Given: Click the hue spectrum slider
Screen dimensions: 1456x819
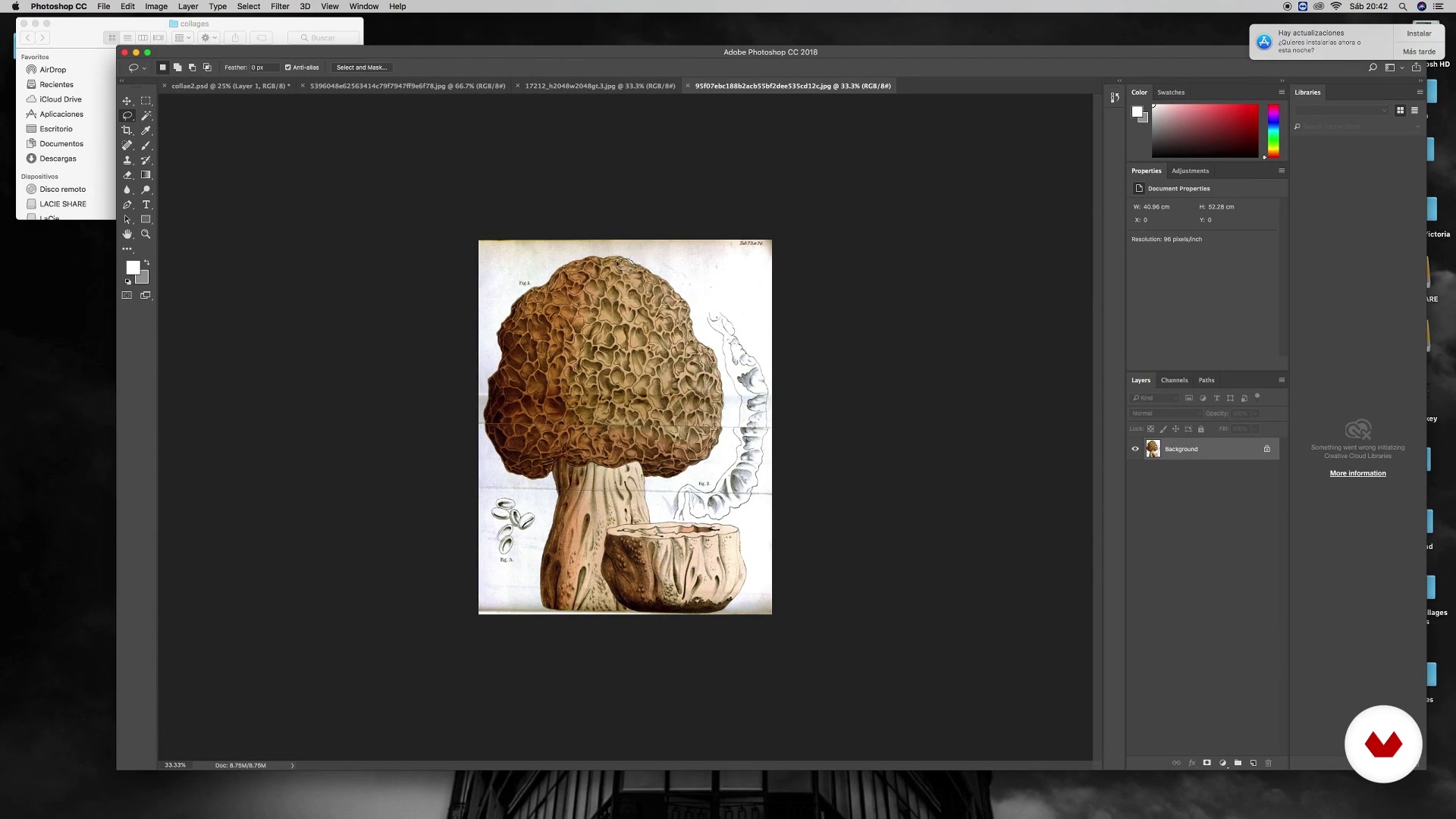Looking at the screenshot, I should 1273,131.
